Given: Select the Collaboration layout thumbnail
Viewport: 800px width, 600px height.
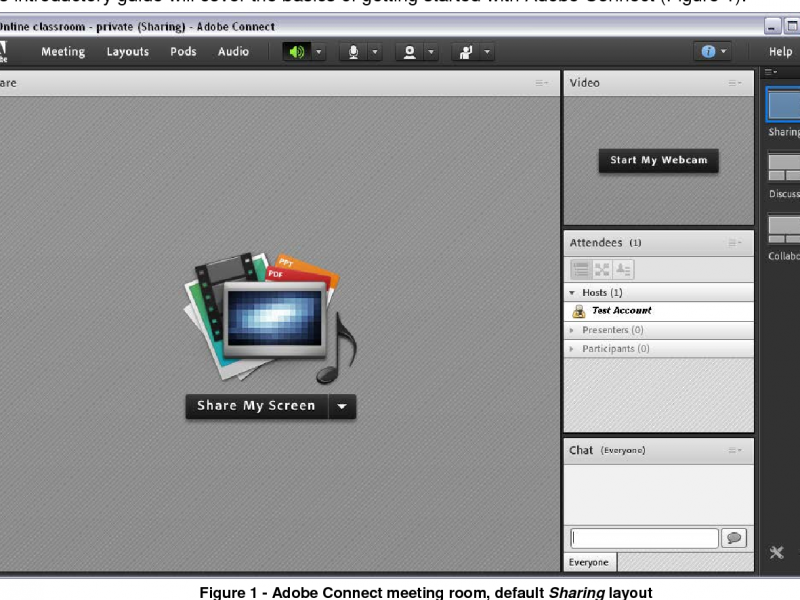Looking at the screenshot, I should (x=784, y=230).
